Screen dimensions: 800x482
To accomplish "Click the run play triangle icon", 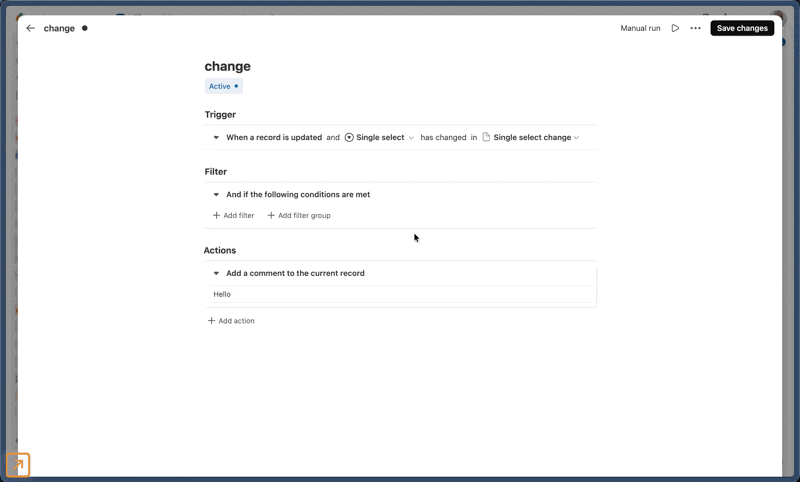I will click(675, 28).
